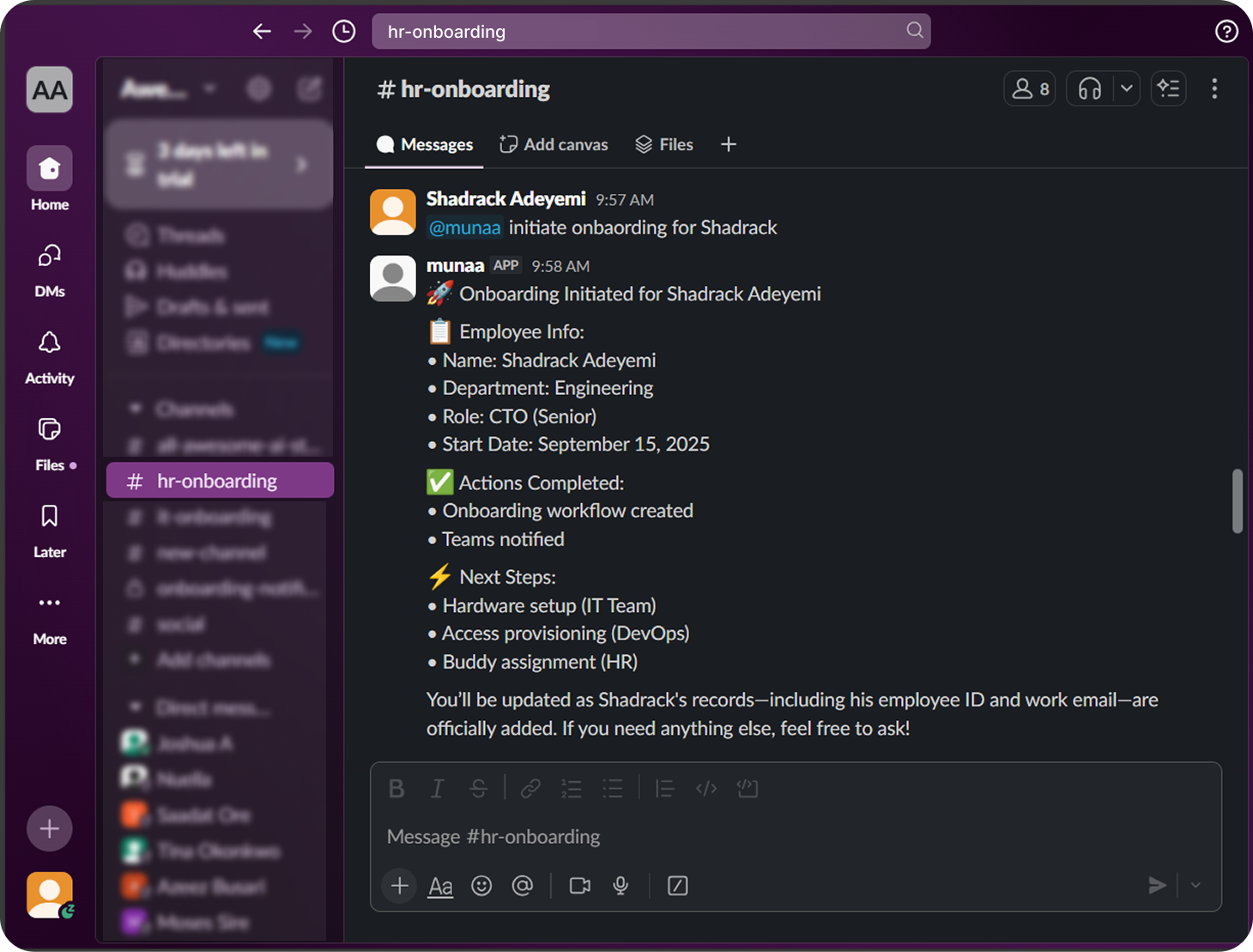This screenshot has height=952, width=1253.
Task: Record a video clip
Action: [580, 886]
